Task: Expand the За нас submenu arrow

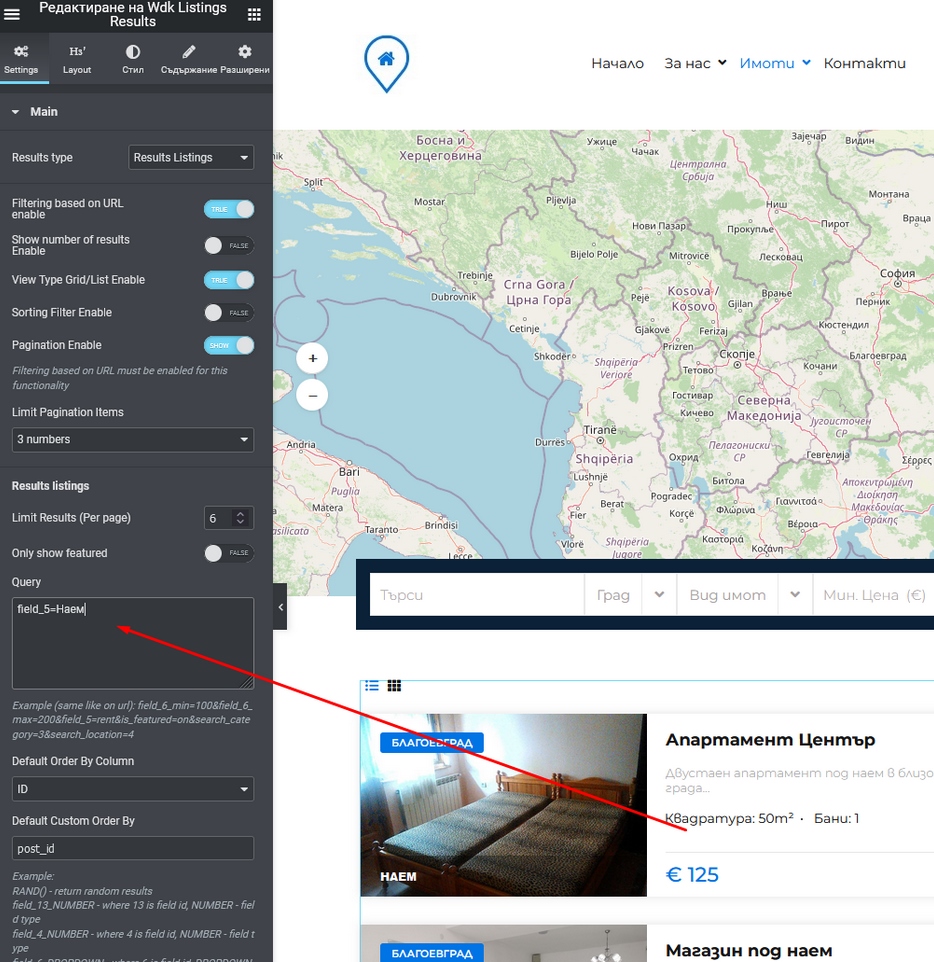Action: point(722,63)
